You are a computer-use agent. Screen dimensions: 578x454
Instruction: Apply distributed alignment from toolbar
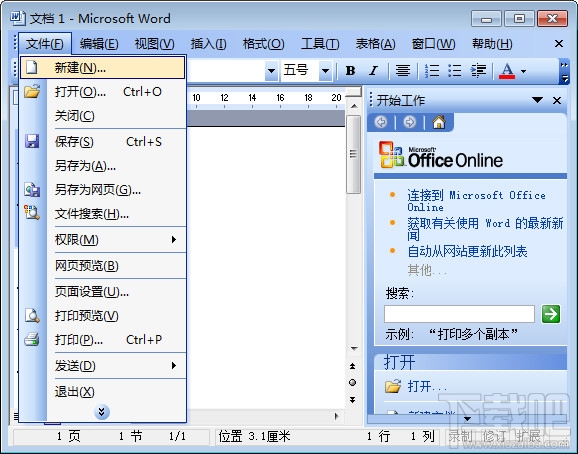[x=403, y=70]
